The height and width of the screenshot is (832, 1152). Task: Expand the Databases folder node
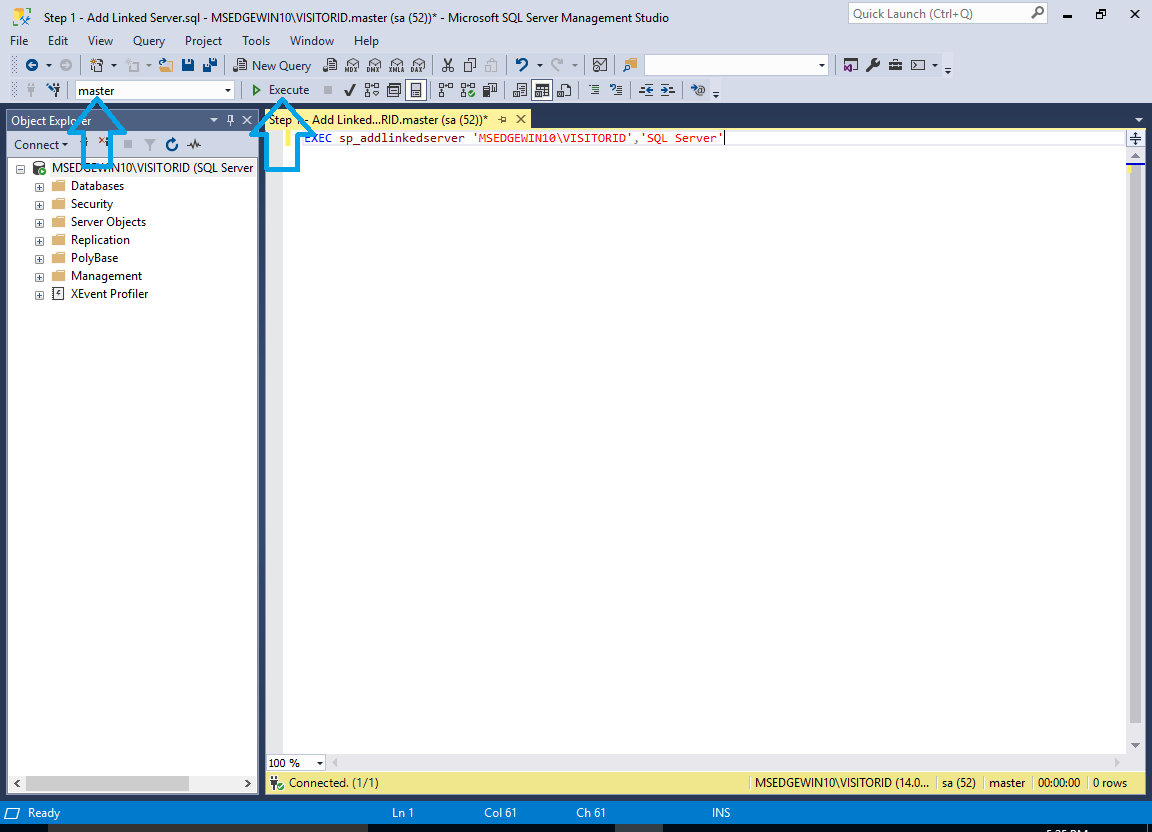click(x=39, y=187)
